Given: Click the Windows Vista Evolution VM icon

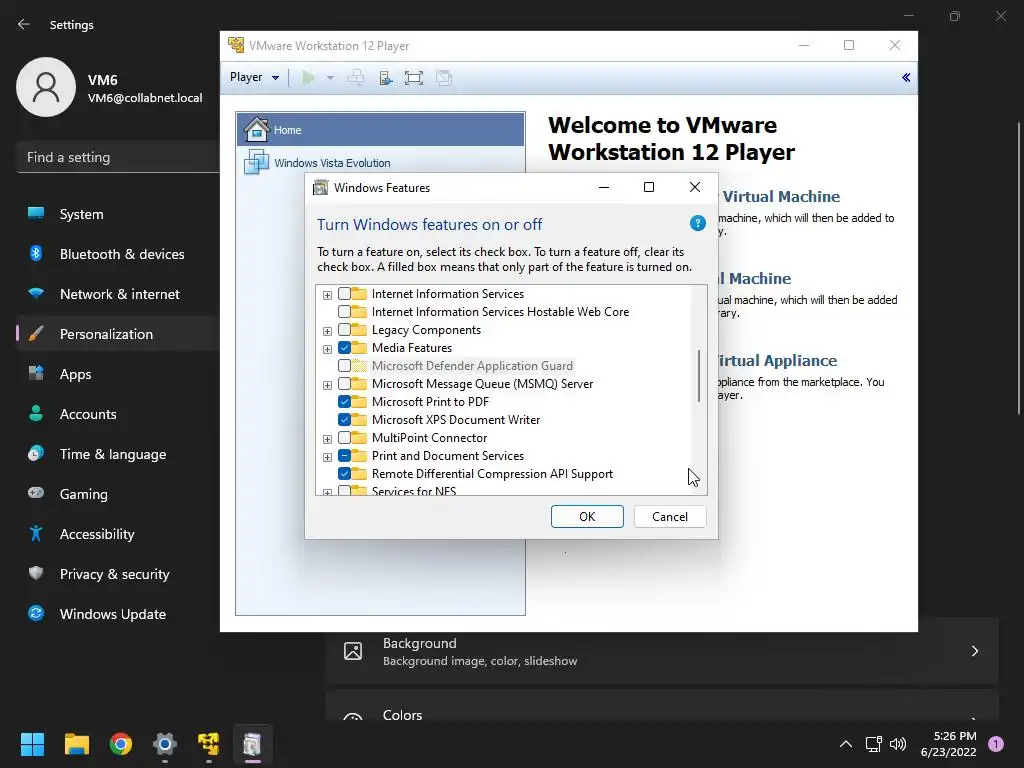Looking at the screenshot, I should (257, 162).
